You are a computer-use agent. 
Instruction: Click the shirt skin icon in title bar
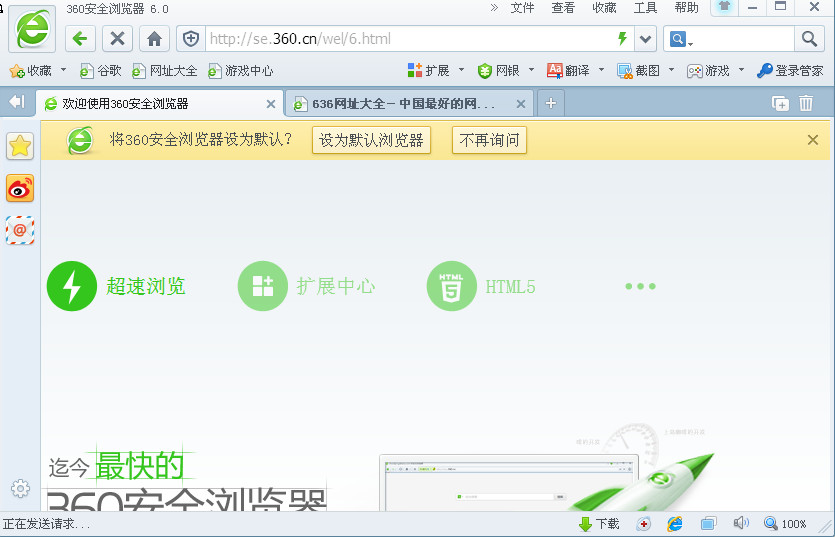click(x=724, y=7)
